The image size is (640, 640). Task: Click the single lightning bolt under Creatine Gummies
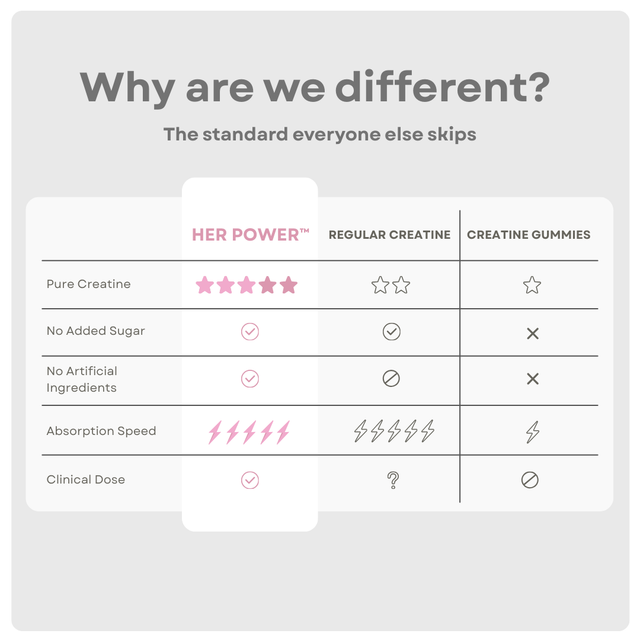pos(532,432)
